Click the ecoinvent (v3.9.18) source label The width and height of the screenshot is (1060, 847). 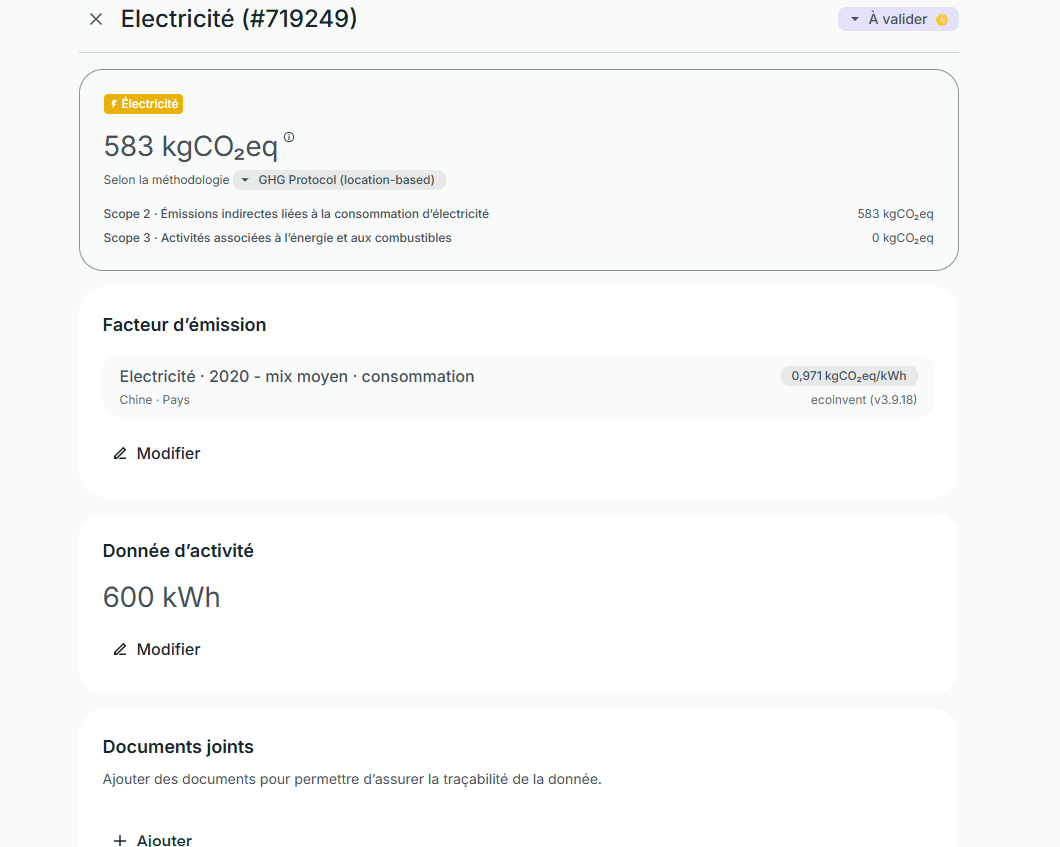(864, 400)
